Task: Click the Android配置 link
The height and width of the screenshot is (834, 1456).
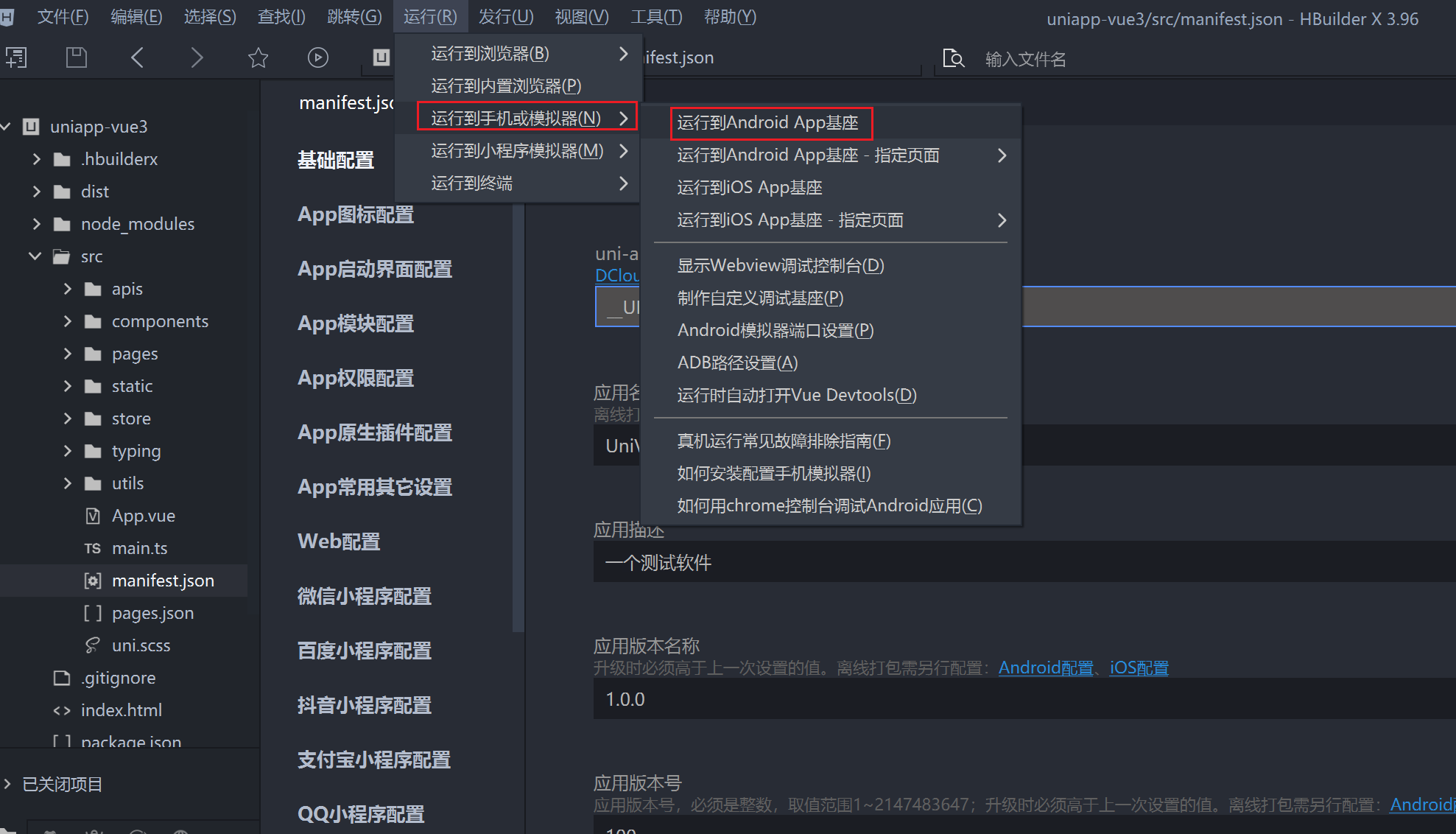Action: coord(1045,667)
